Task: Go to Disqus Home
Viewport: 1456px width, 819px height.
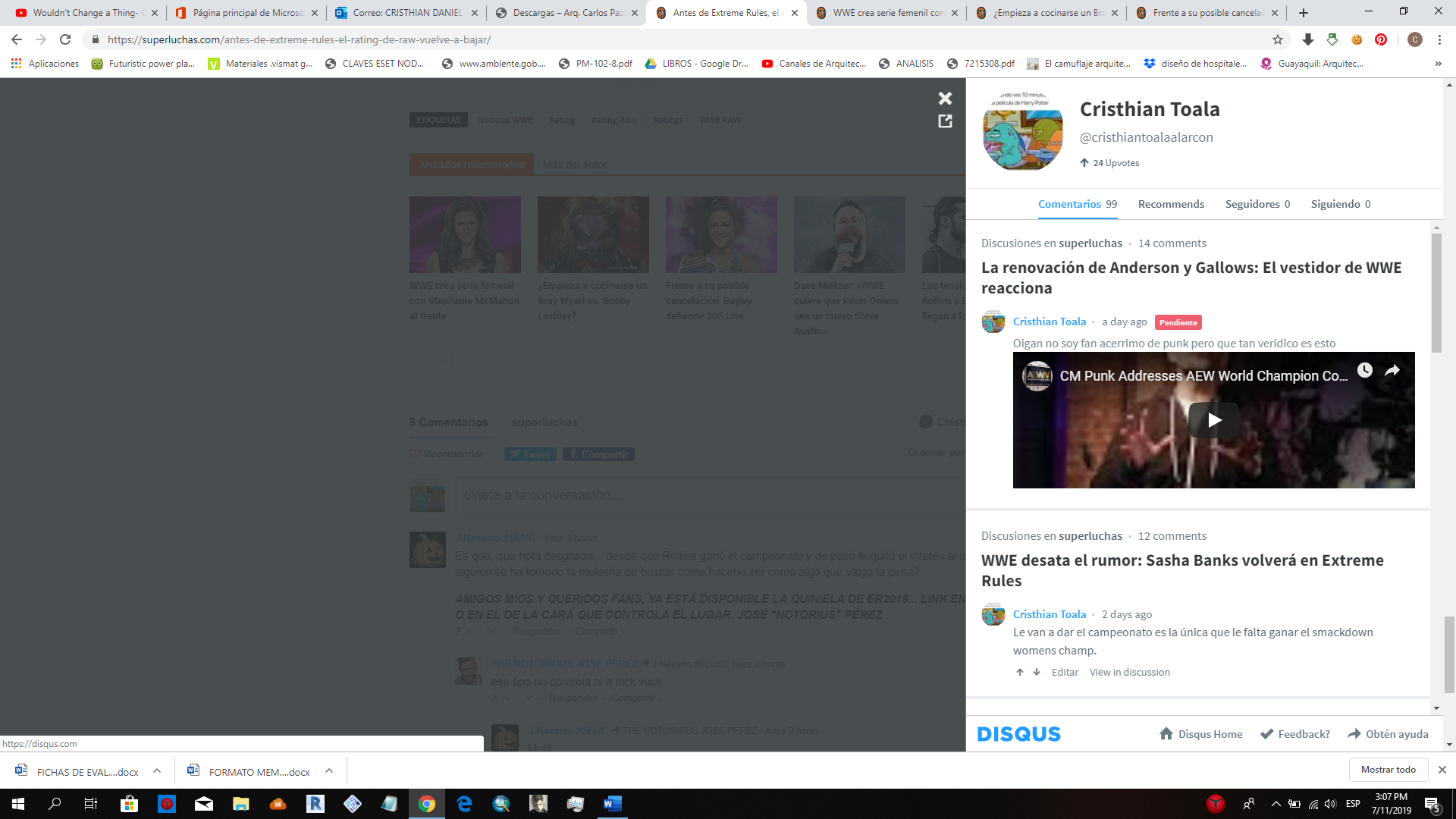Action: pyautogui.click(x=1201, y=734)
